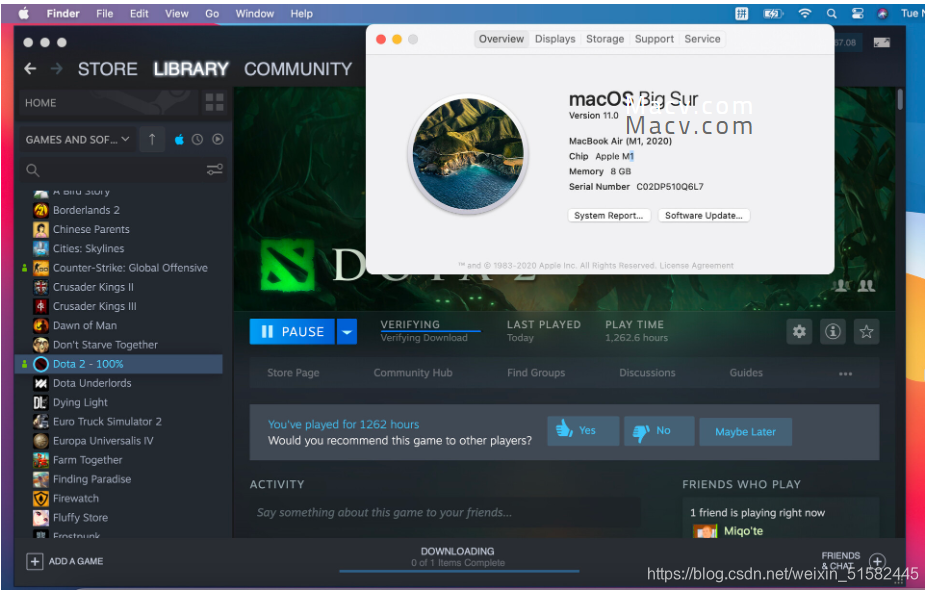Toggle the recent activity clock filter icon
The width and height of the screenshot is (929, 593).
[197, 140]
